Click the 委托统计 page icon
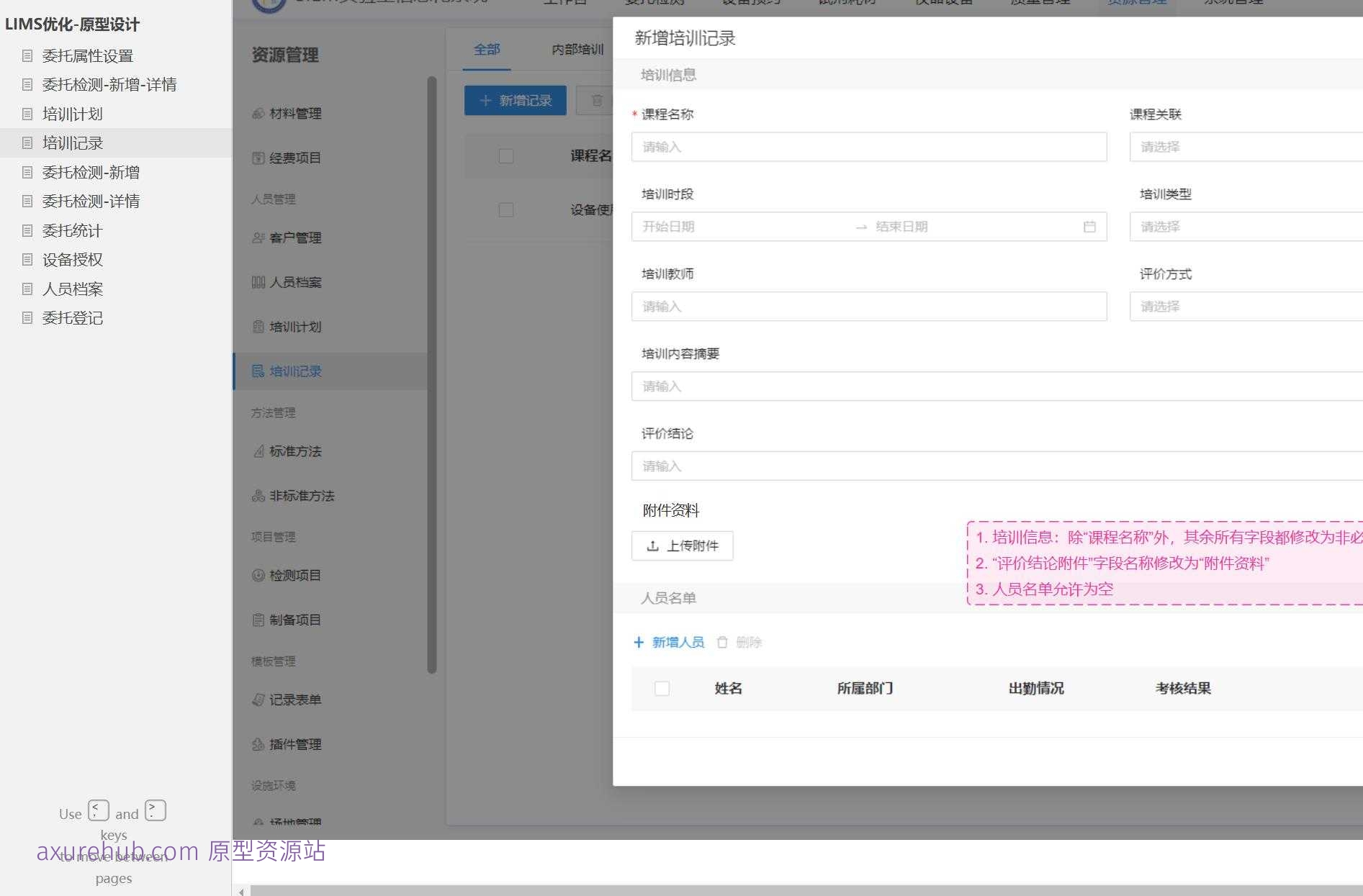1363x896 pixels. click(x=27, y=230)
